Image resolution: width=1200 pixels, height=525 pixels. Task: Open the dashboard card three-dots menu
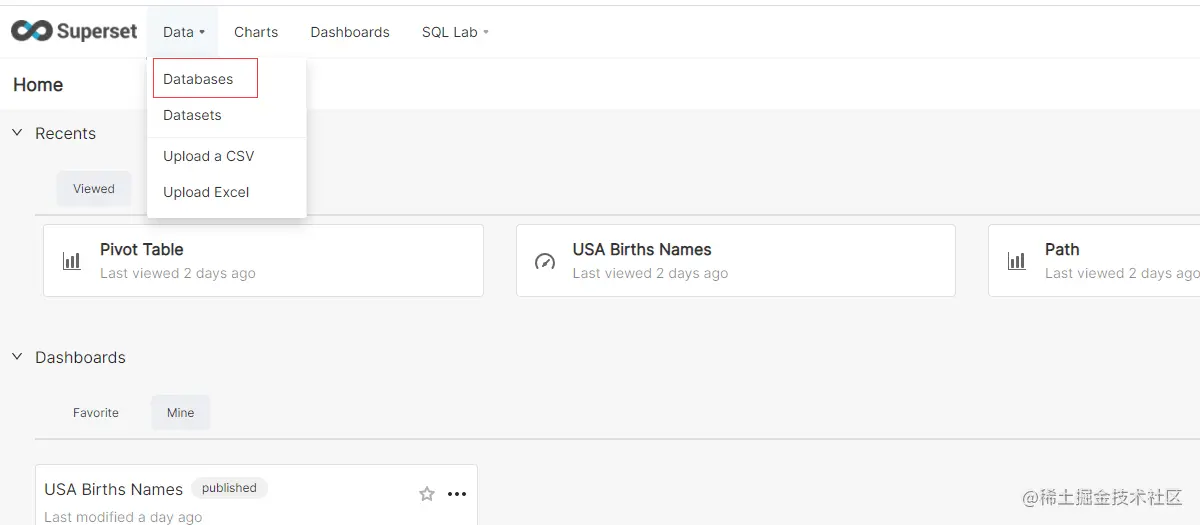tap(457, 494)
